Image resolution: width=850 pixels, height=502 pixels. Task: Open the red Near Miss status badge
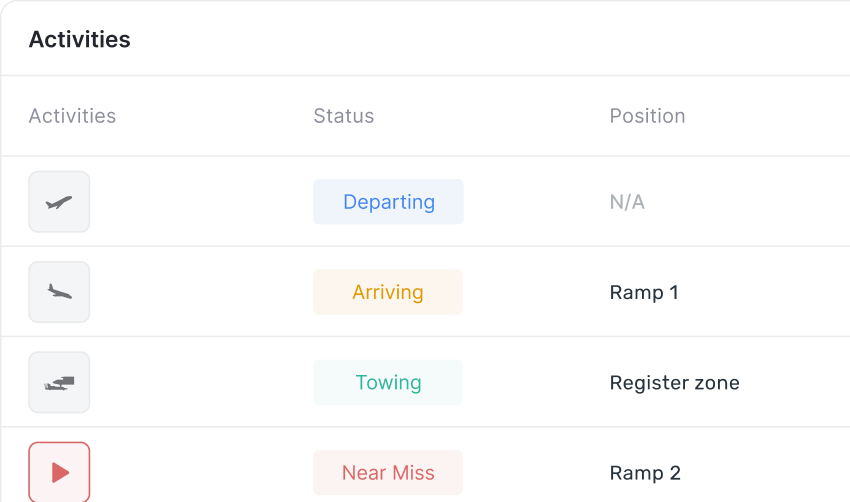click(388, 473)
